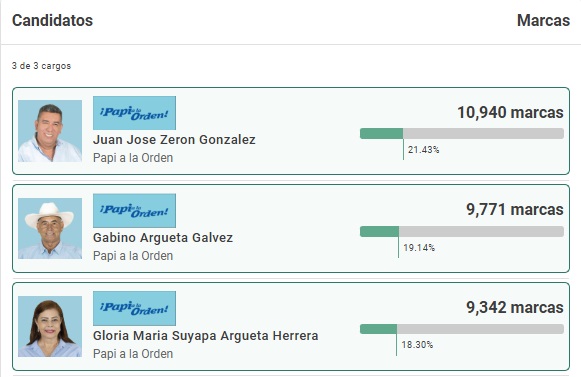This screenshot has height=377, width=581.
Task: Click the 21.43% progress bar
Action: [x=462, y=133]
